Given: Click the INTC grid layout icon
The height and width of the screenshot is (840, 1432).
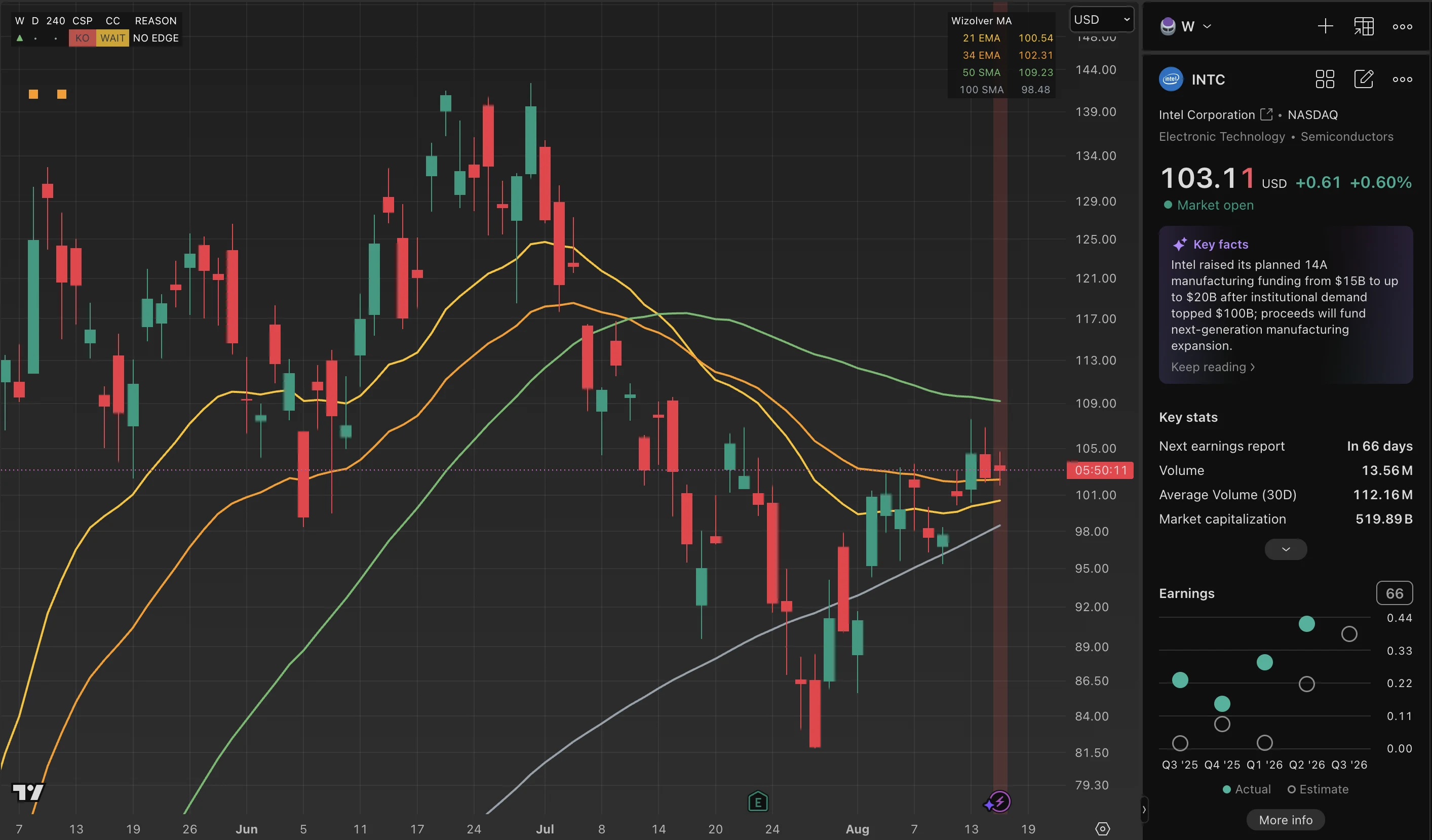Looking at the screenshot, I should 1325,79.
